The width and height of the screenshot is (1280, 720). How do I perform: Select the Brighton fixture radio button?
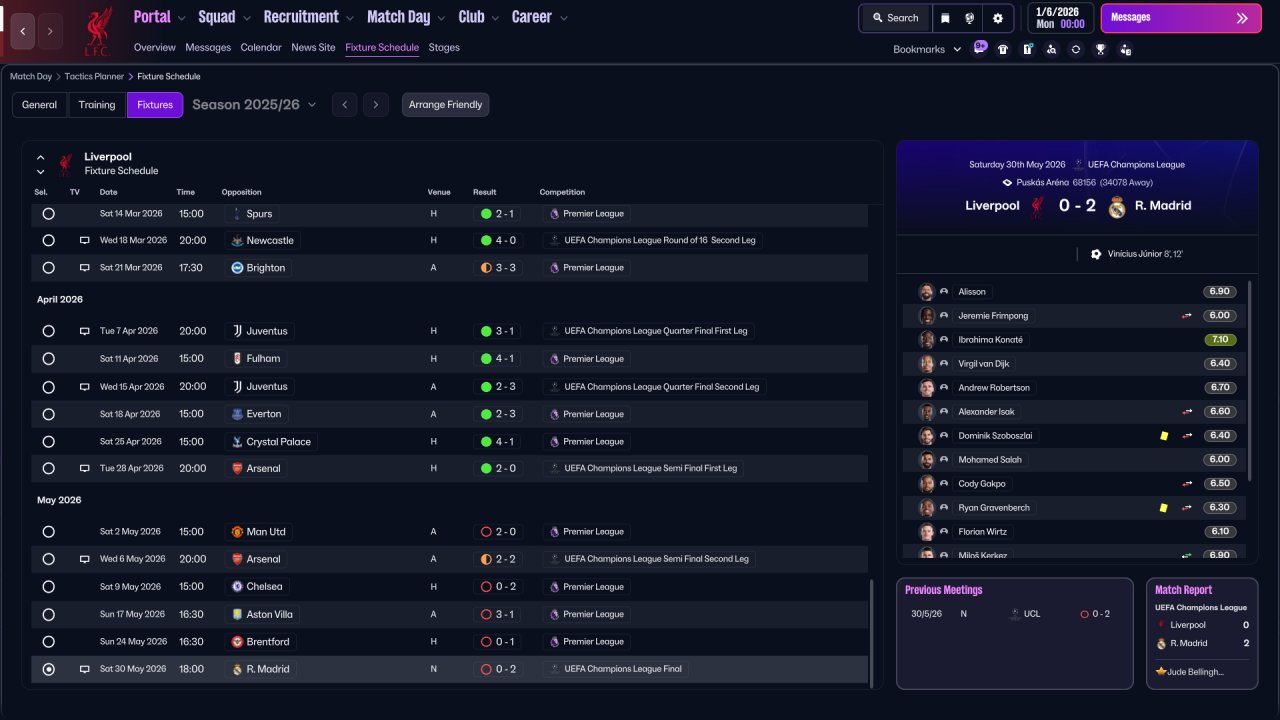48,268
